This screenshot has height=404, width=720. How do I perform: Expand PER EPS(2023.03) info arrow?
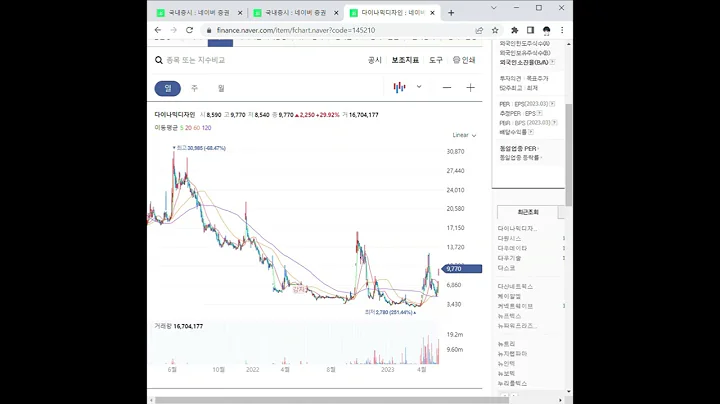552,104
